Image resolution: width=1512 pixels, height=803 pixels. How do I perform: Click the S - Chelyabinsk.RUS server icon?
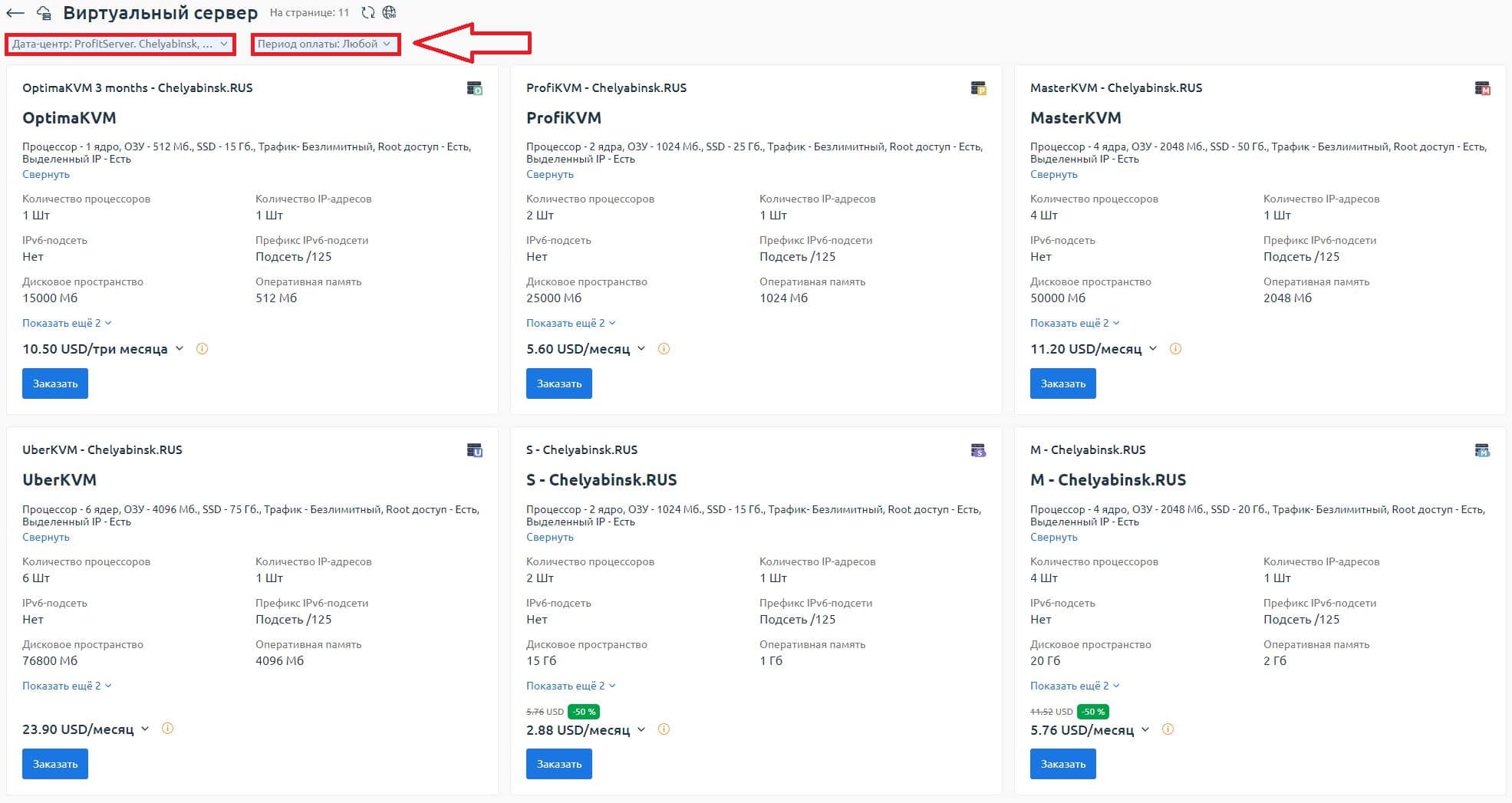tap(979, 450)
